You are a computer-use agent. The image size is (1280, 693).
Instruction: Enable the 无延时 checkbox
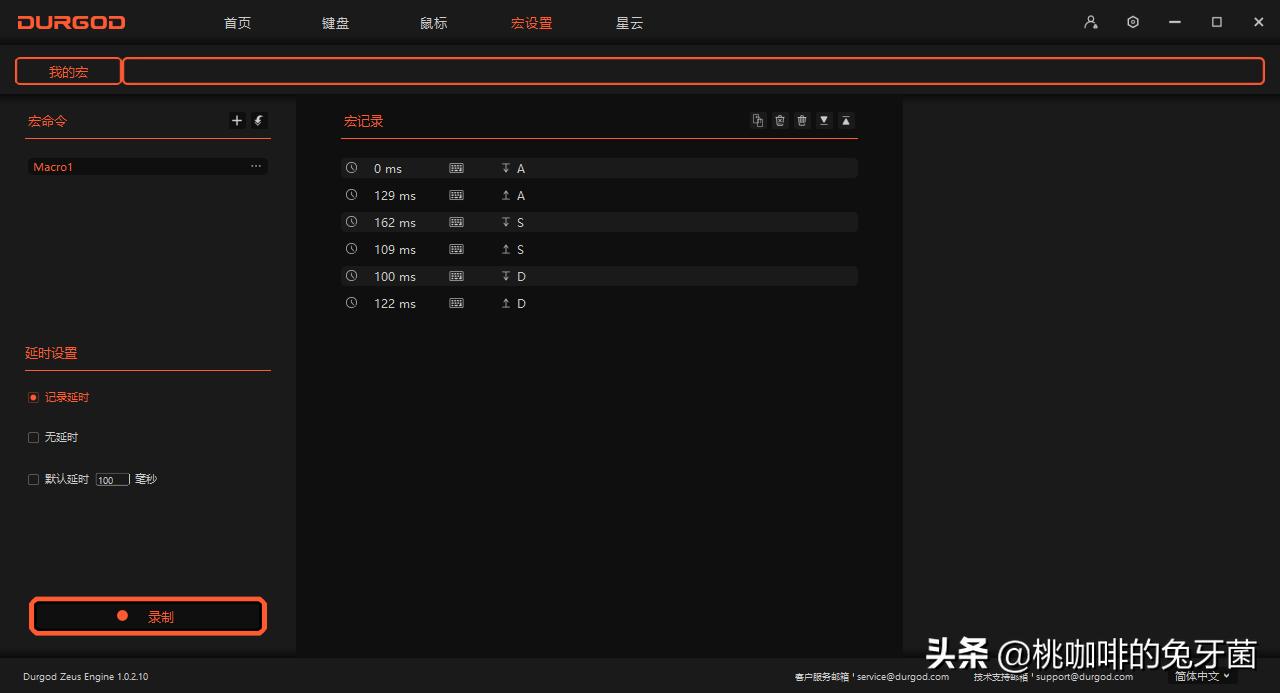(33, 437)
